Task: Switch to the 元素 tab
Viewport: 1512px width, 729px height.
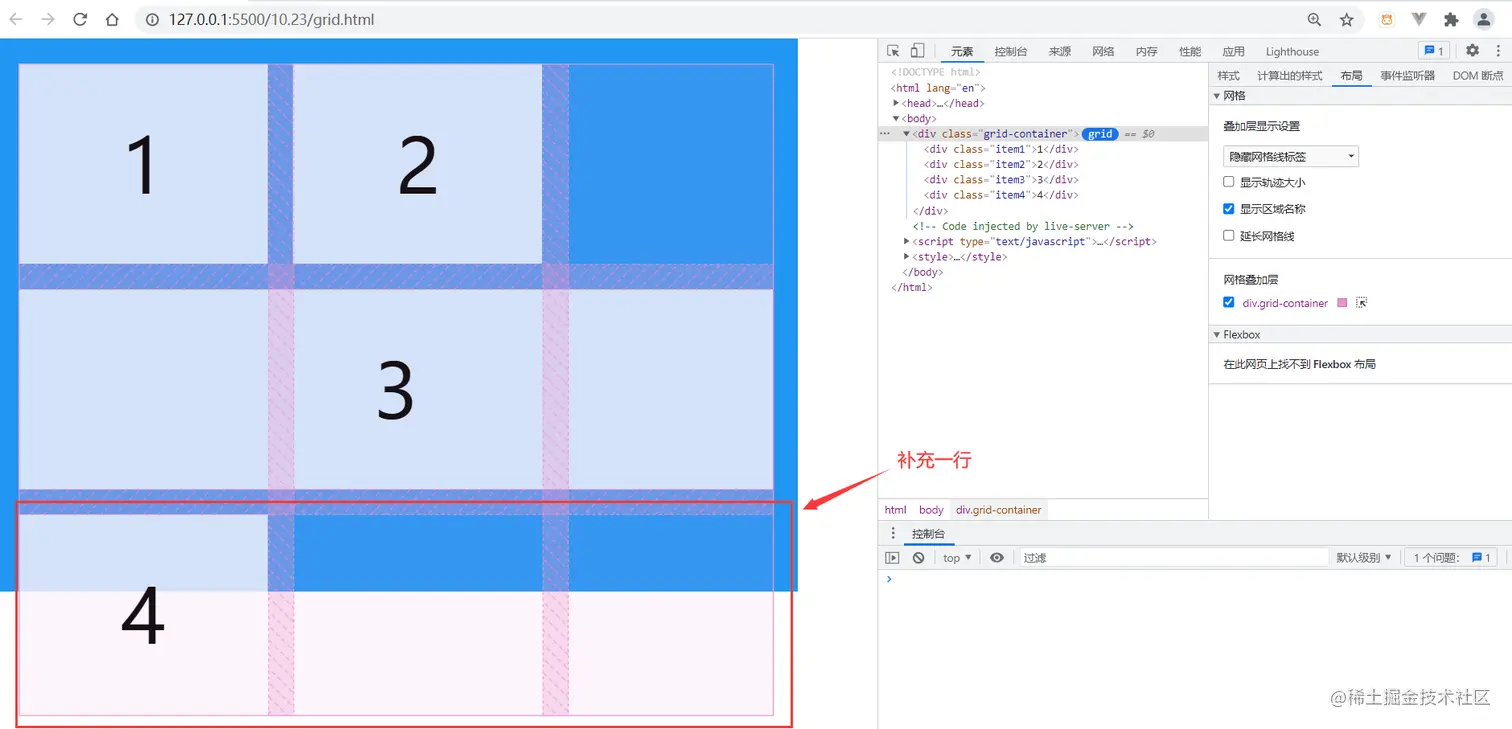Action: pos(961,52)
